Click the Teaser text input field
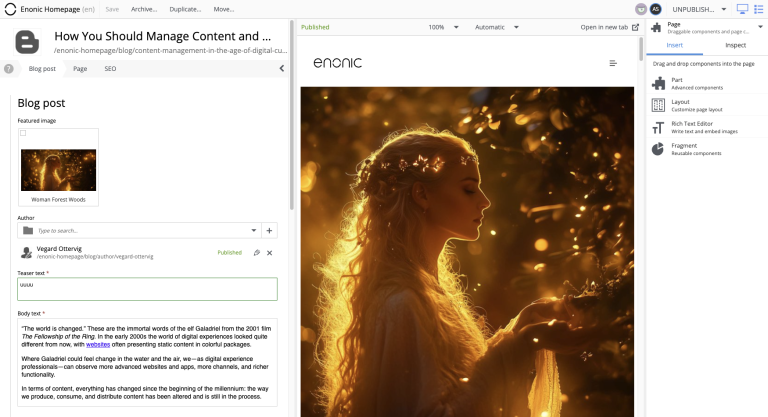 point(147,289)
